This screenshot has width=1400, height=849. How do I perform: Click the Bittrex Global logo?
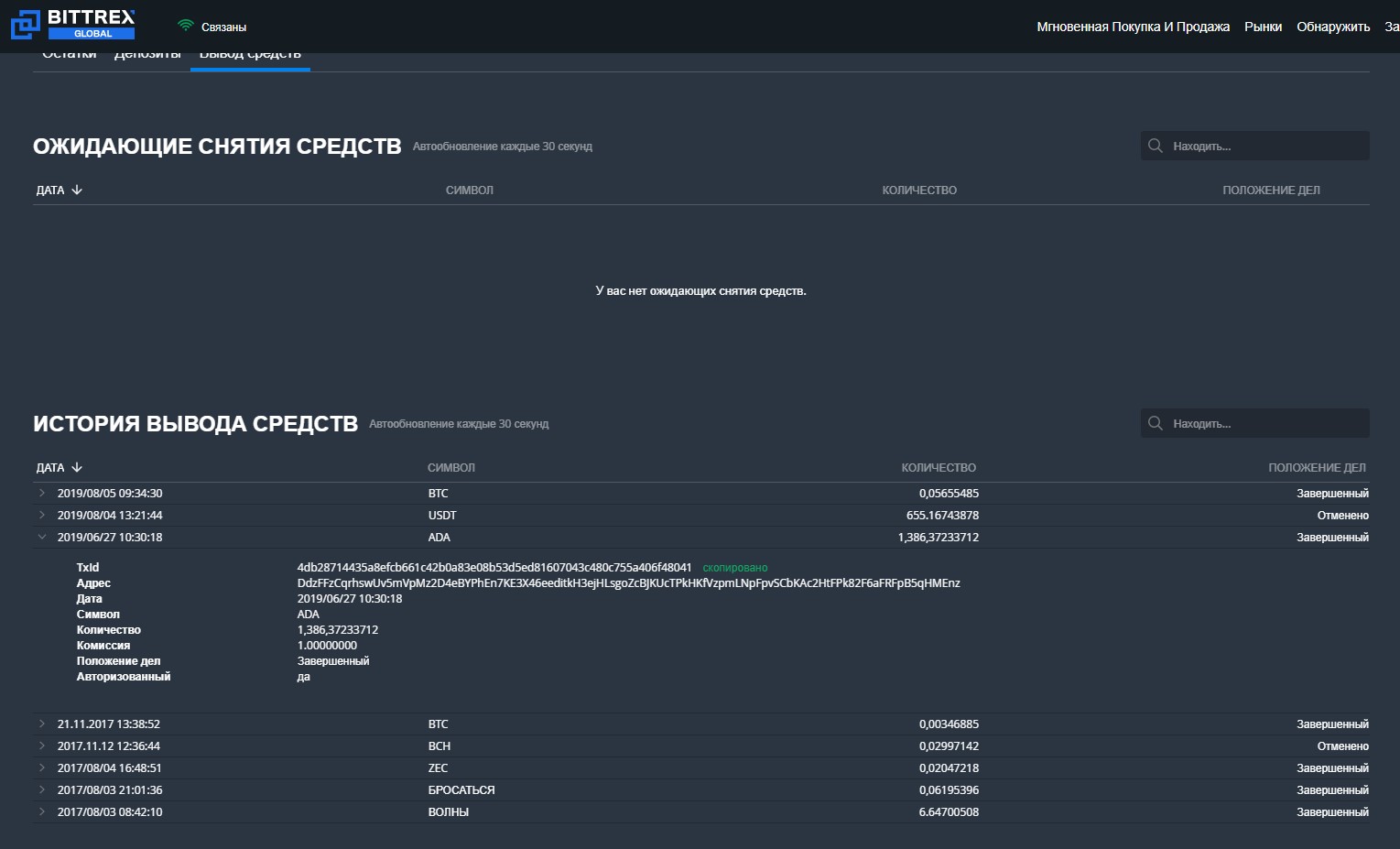click(x=72, y=25)
